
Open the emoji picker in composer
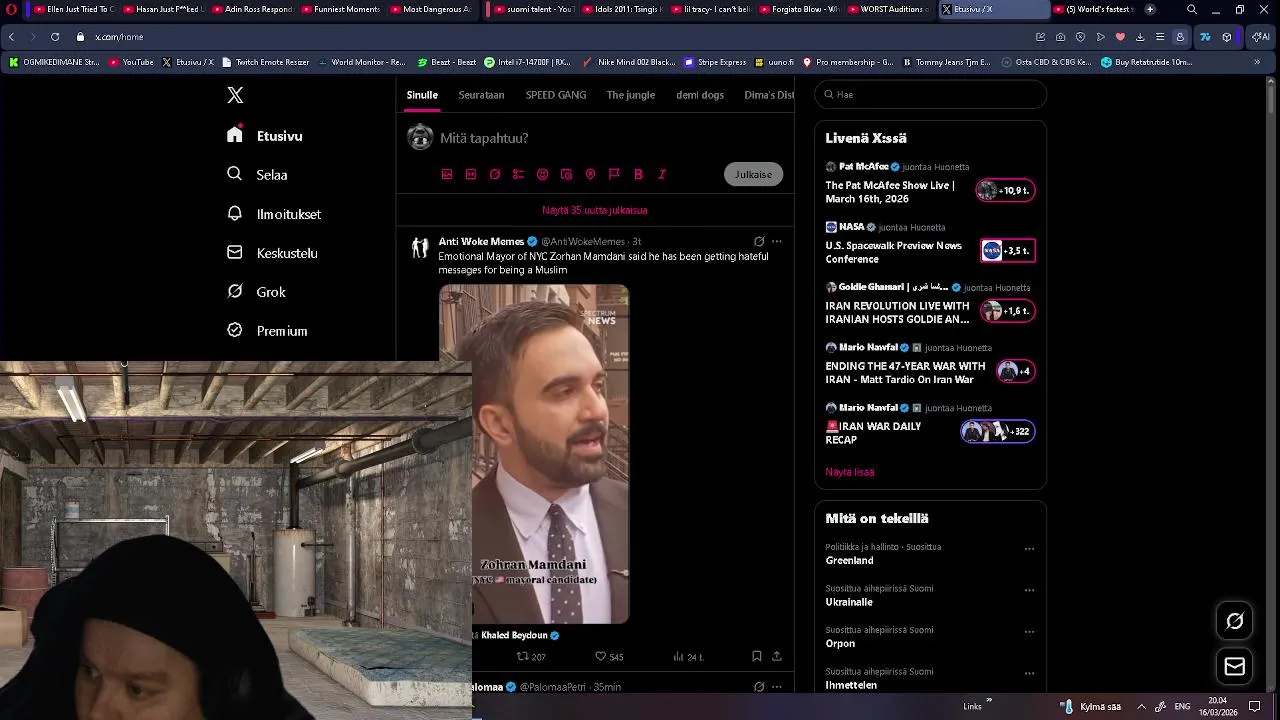pos(543,174)
